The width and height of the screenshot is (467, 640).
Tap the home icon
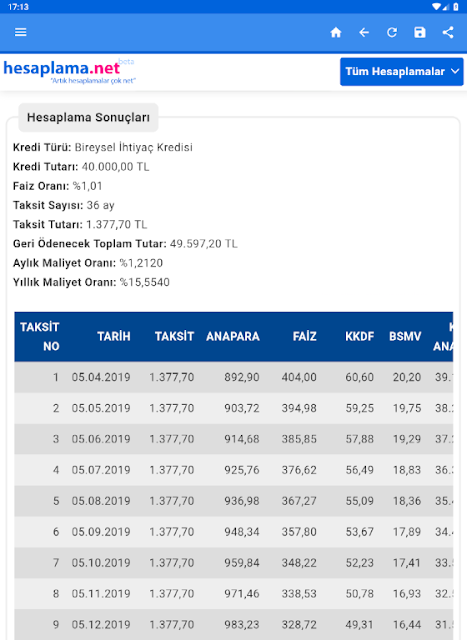point(336,32)
